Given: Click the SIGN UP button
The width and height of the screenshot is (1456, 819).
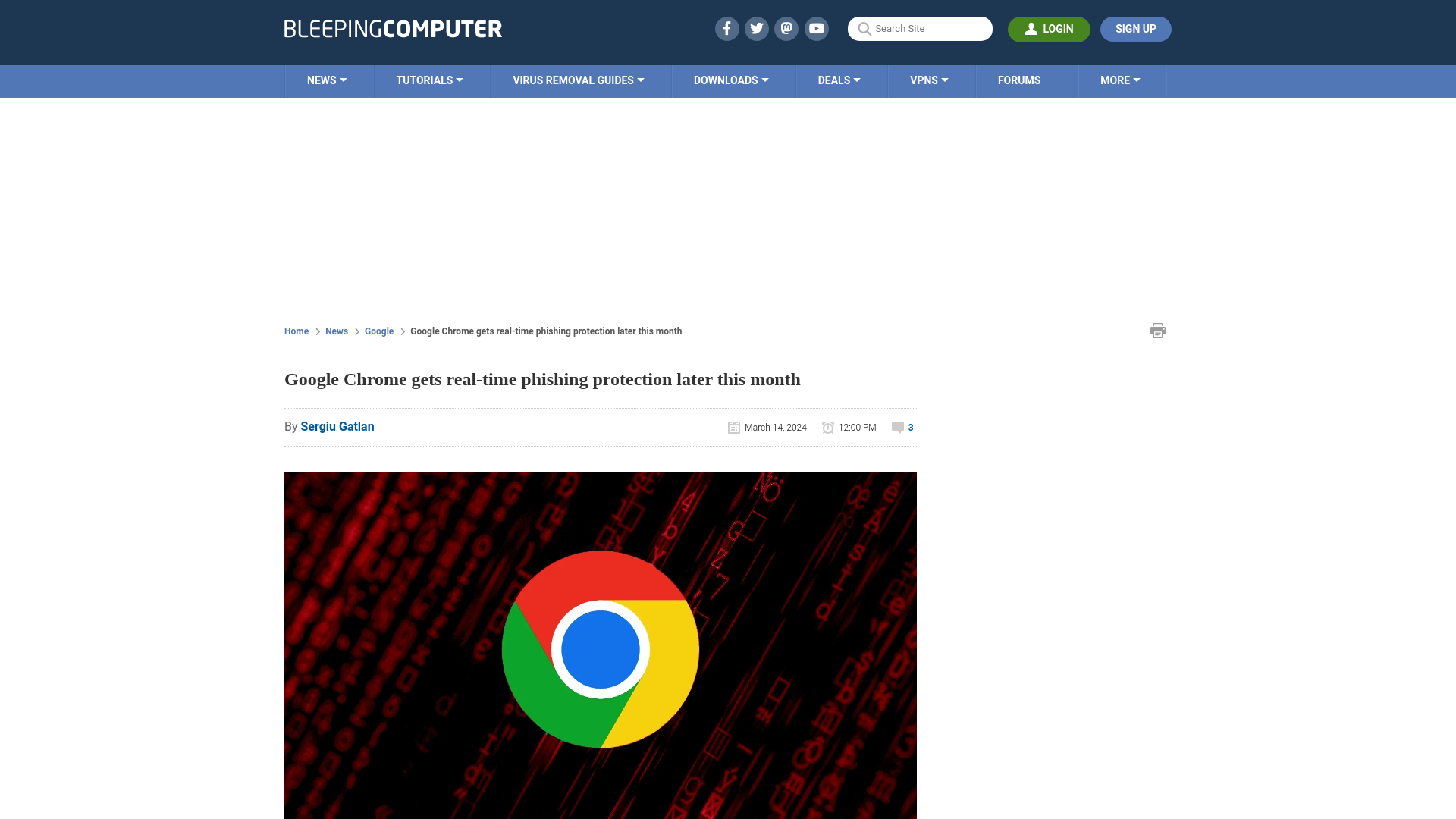Looking at the screenshot, I should point(1136,28).
